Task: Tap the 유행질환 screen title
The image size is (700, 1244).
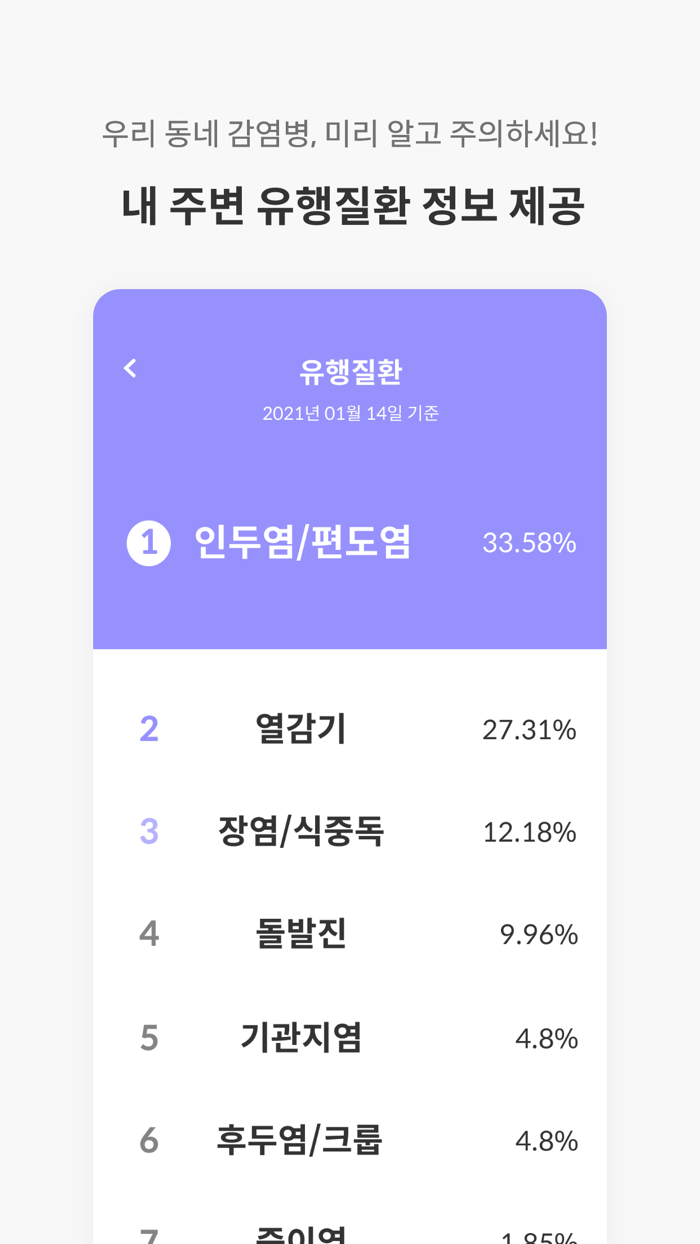Action: coord(350,368)
